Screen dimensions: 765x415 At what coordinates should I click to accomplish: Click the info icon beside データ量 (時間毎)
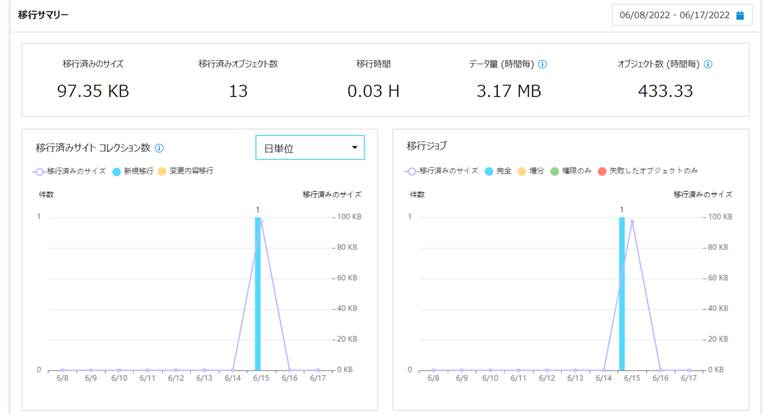point(542,64)
